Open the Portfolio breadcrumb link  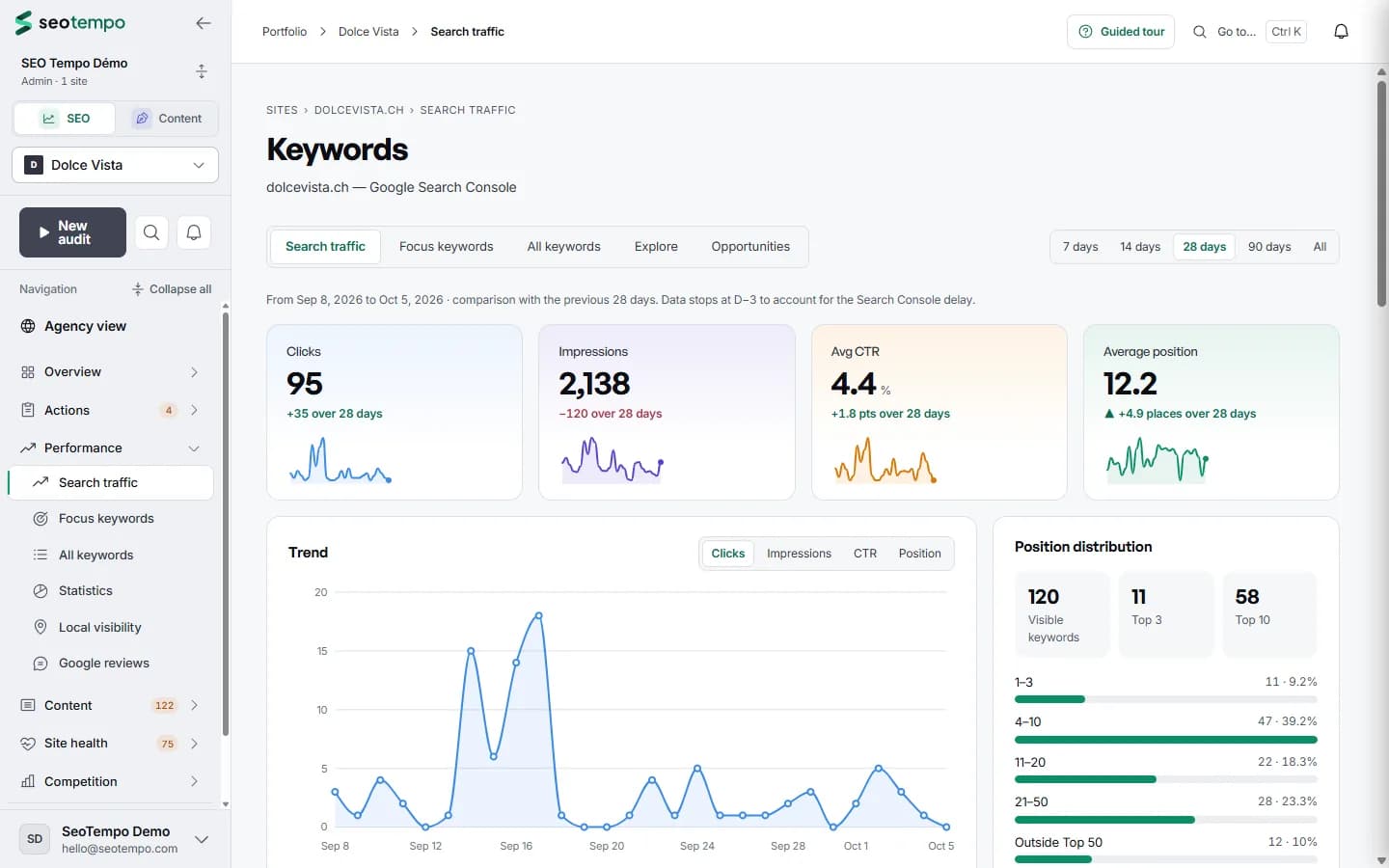coord(285,32)
